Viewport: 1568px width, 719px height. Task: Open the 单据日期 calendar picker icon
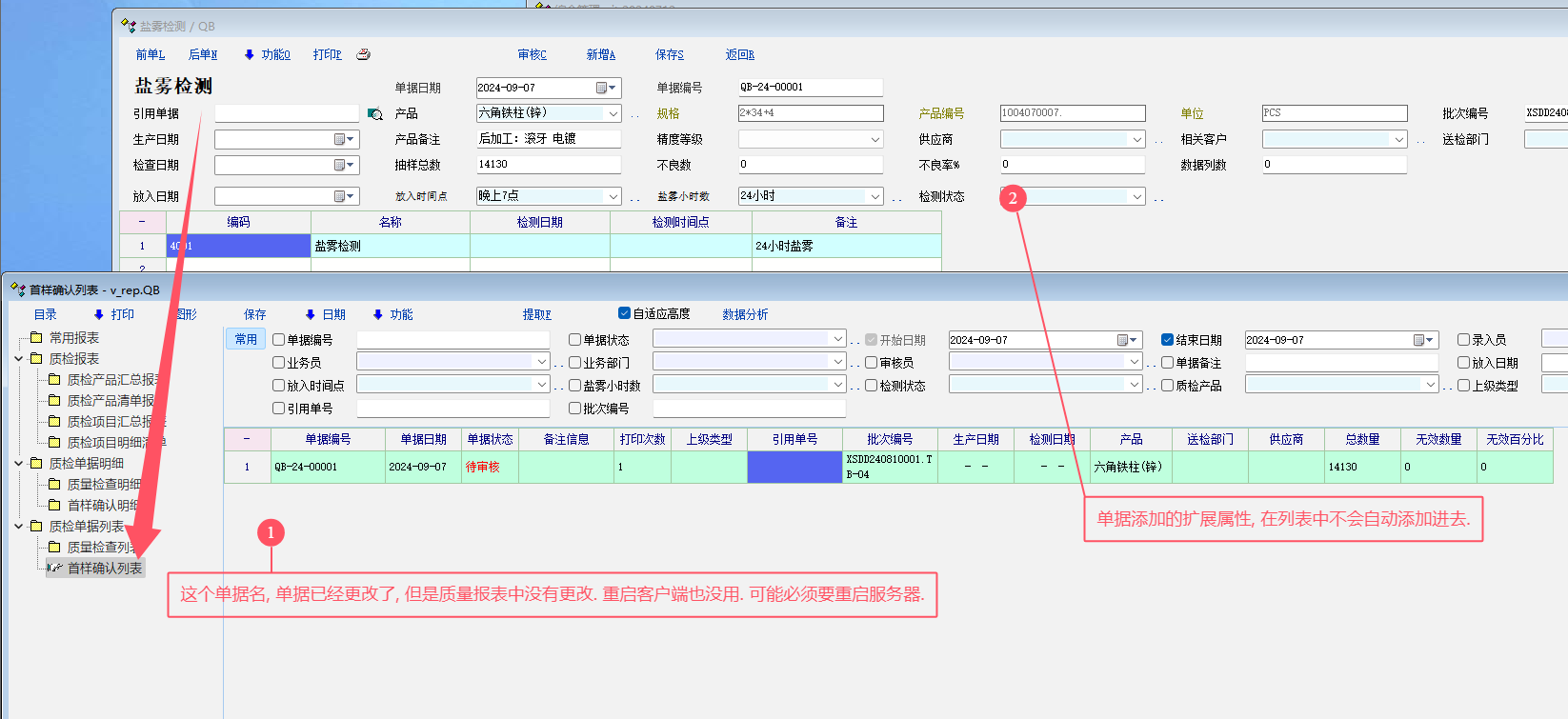(603, 88)
